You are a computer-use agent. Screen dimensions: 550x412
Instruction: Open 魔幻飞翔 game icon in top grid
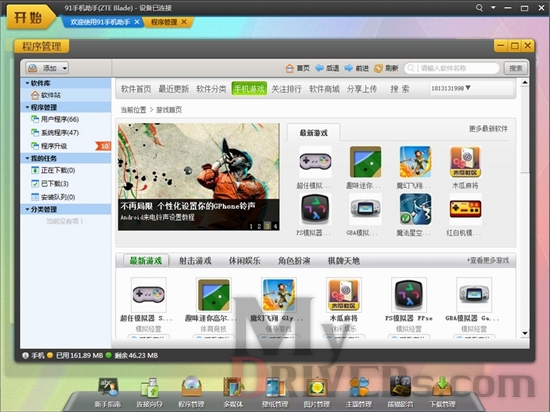415,162
